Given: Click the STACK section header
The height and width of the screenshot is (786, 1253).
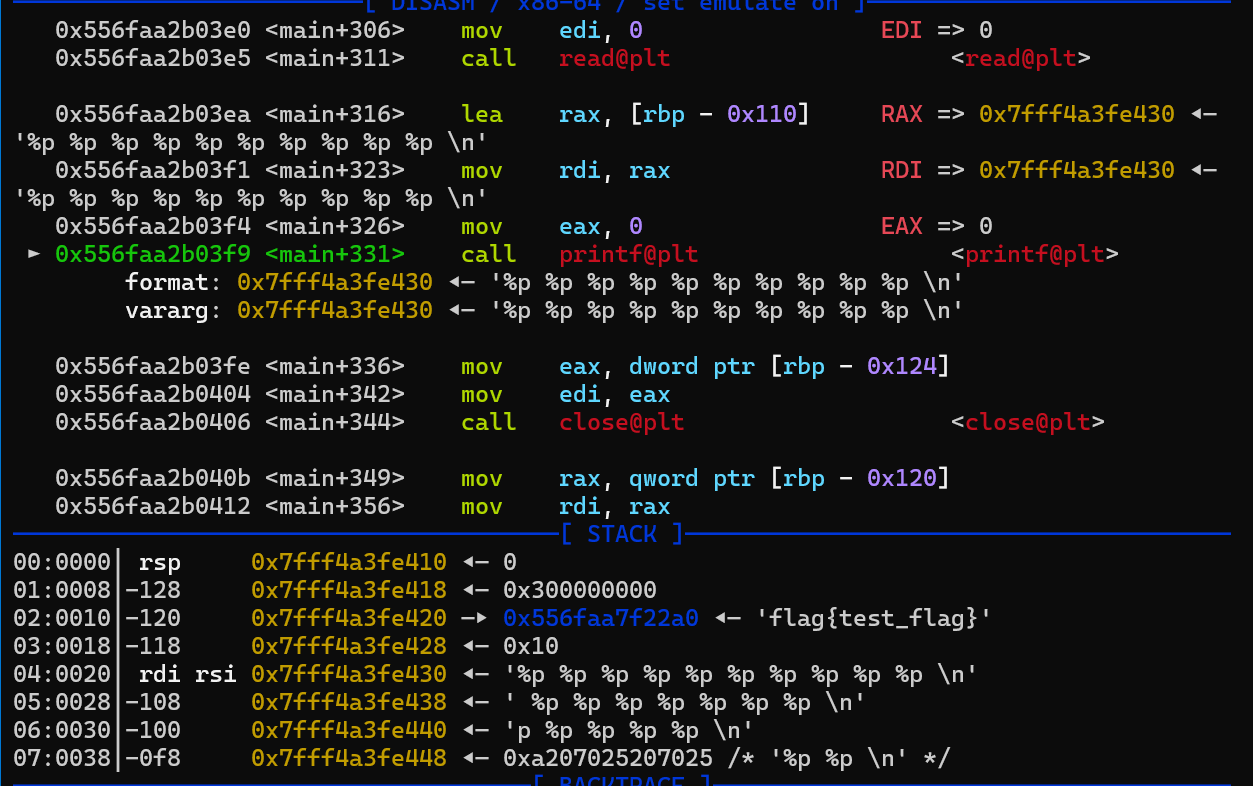Looking at the screenshot, I should click(x=621, y=534).
